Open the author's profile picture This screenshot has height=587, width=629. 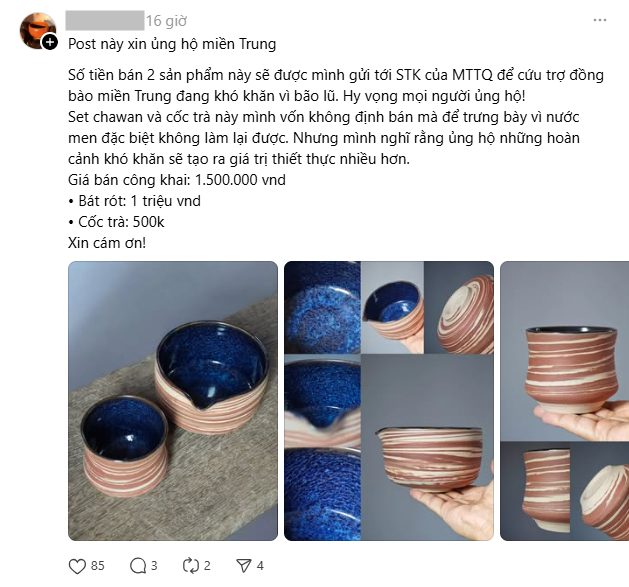(37, 30)
